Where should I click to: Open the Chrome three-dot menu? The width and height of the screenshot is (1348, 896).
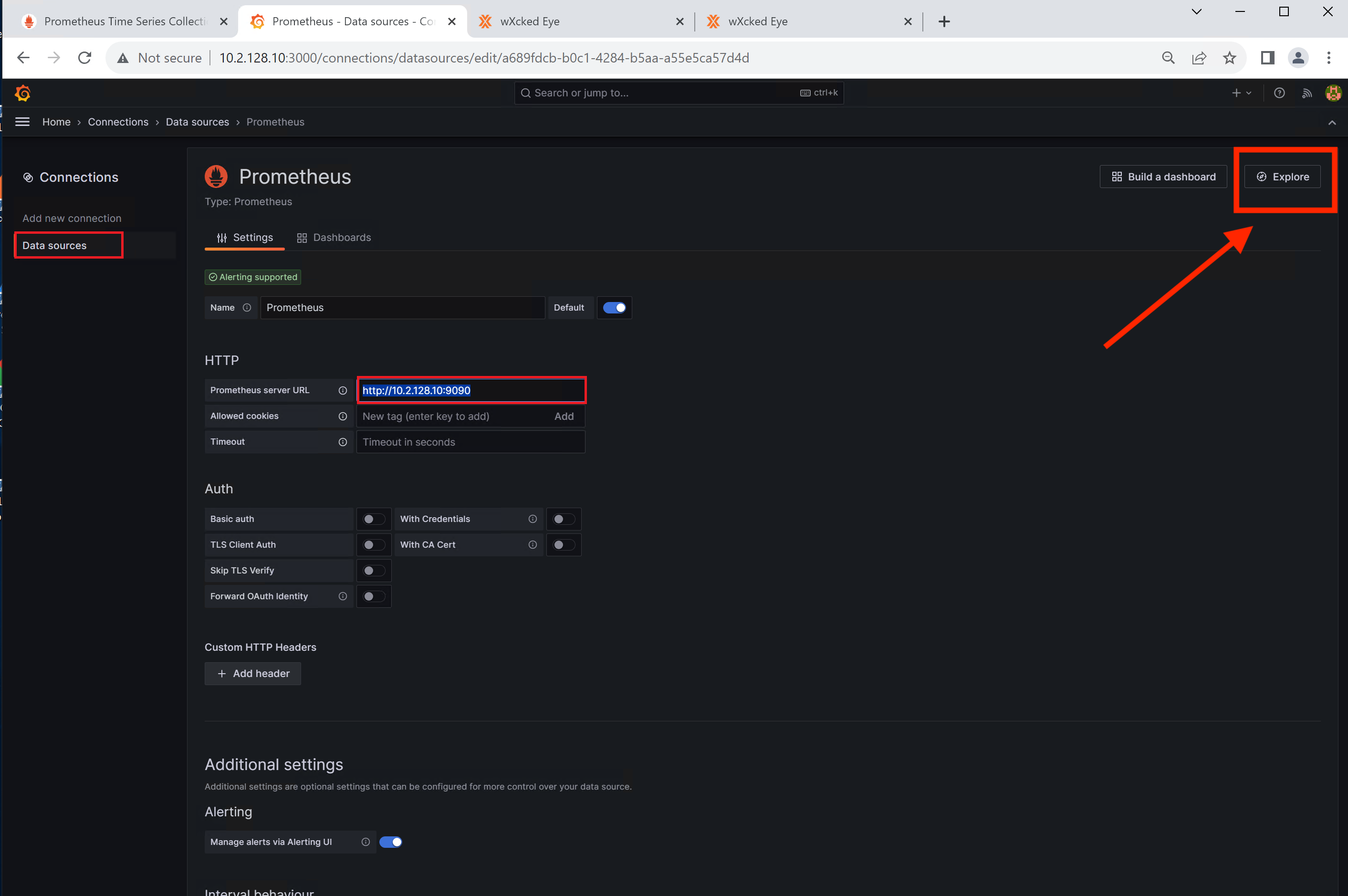click(x=1328, y=58)
